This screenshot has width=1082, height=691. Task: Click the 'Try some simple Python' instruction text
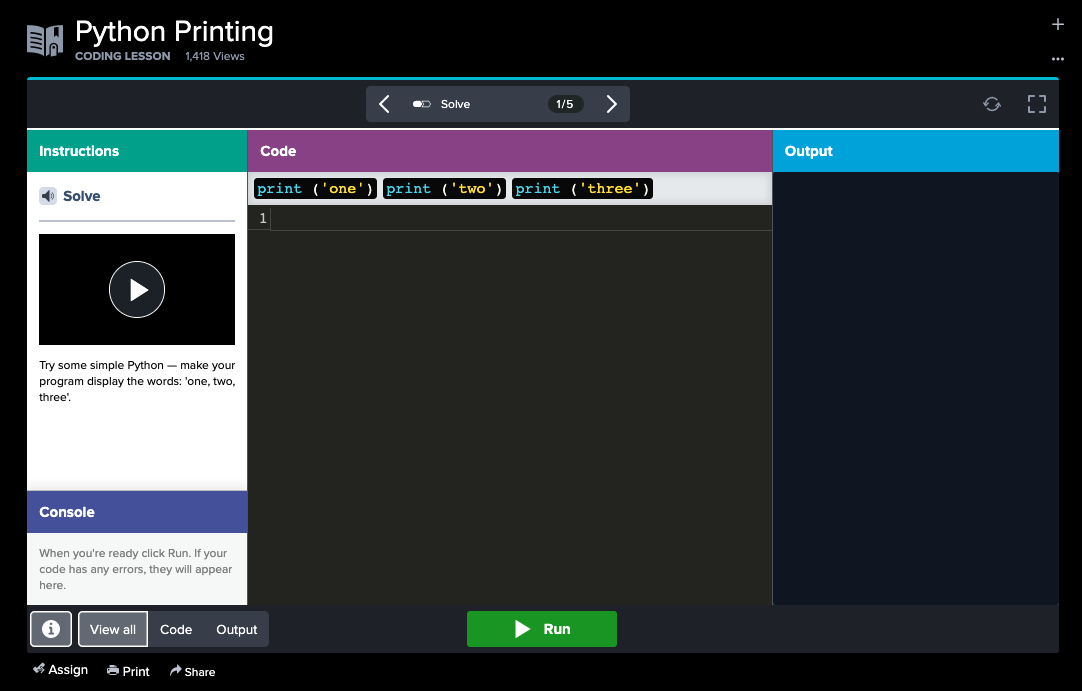(137, 381)
